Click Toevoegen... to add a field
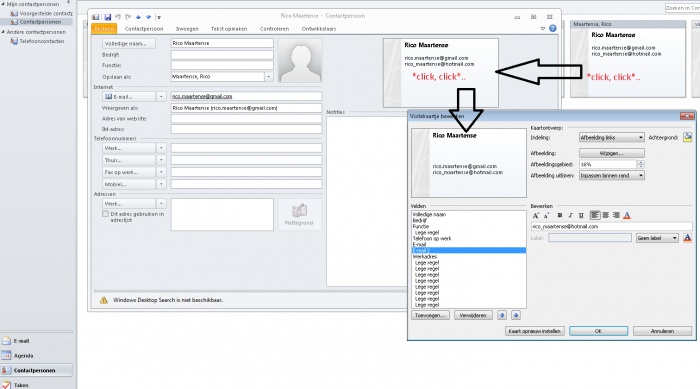 [x=430, y=315]
